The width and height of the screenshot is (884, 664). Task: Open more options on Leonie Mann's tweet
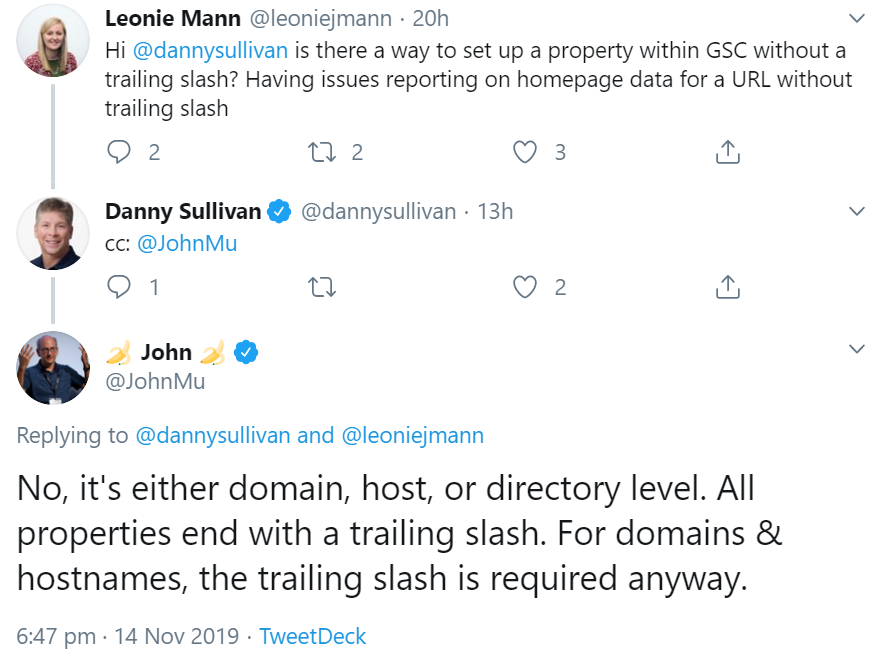point(857,19)
